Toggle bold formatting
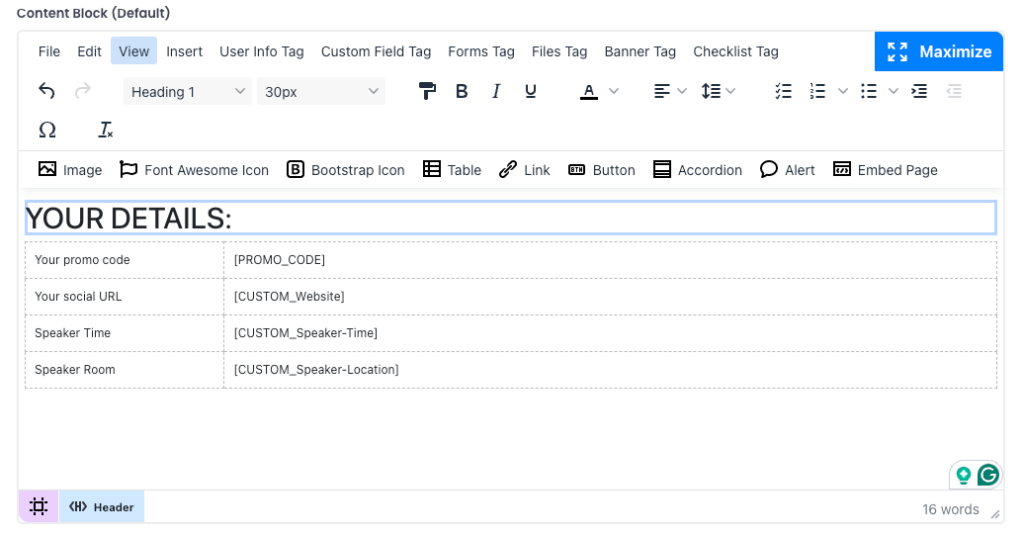 (462, 91)
